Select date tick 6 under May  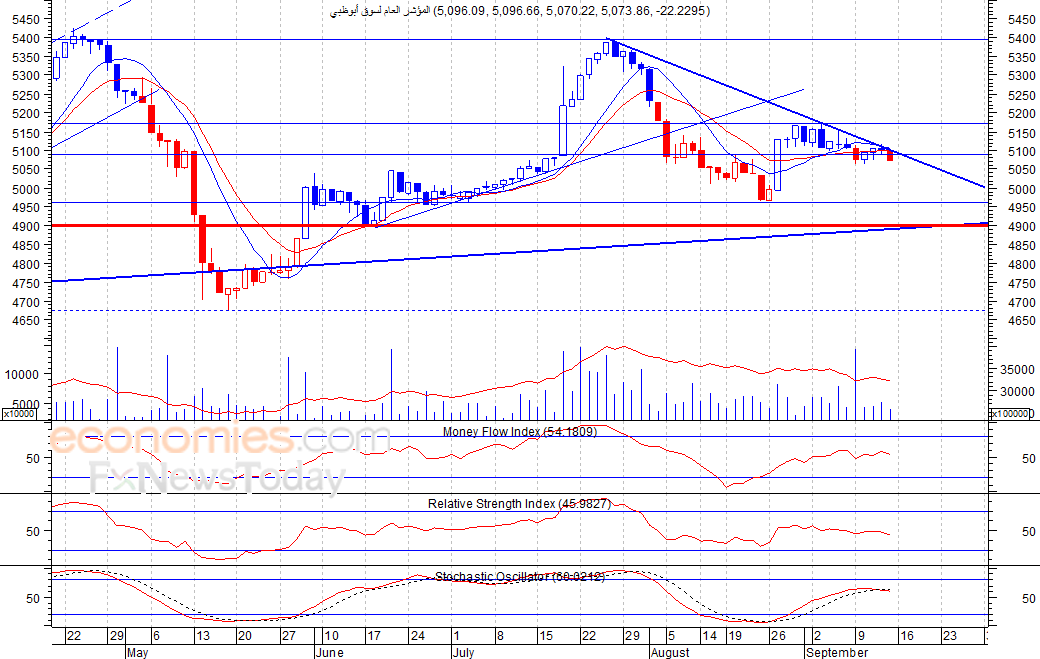click(x=157, y=636)
